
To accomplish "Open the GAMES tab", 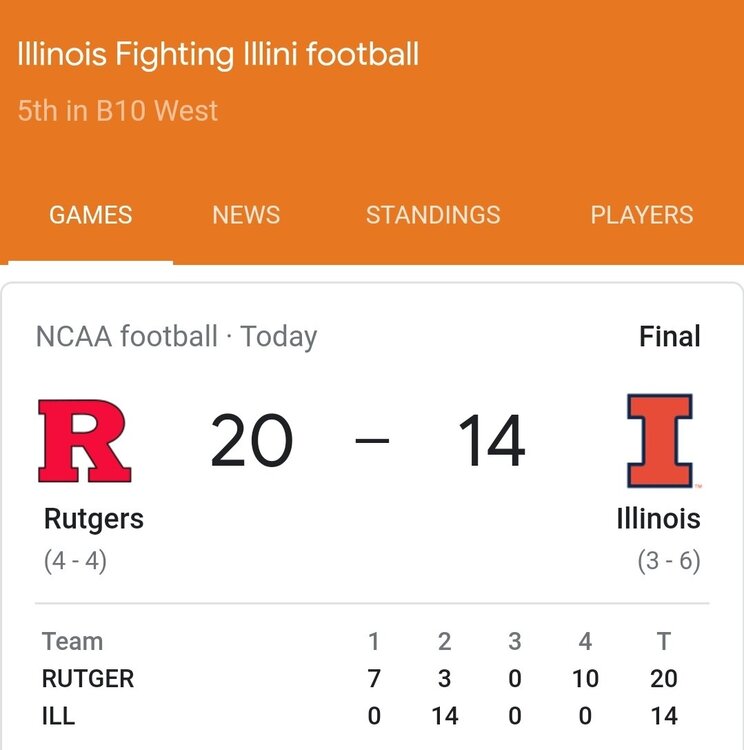I will coord(91,215).
